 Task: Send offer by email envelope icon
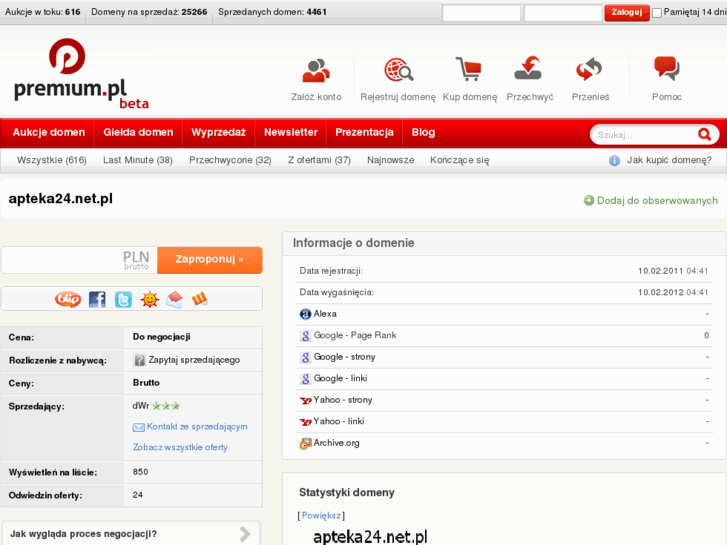point(175,300)
